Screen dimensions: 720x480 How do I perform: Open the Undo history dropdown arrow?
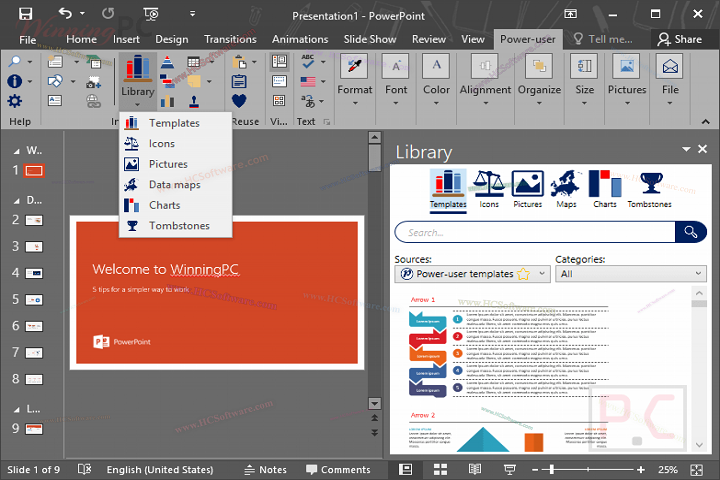pyautogui.click(x=82, y=14)
